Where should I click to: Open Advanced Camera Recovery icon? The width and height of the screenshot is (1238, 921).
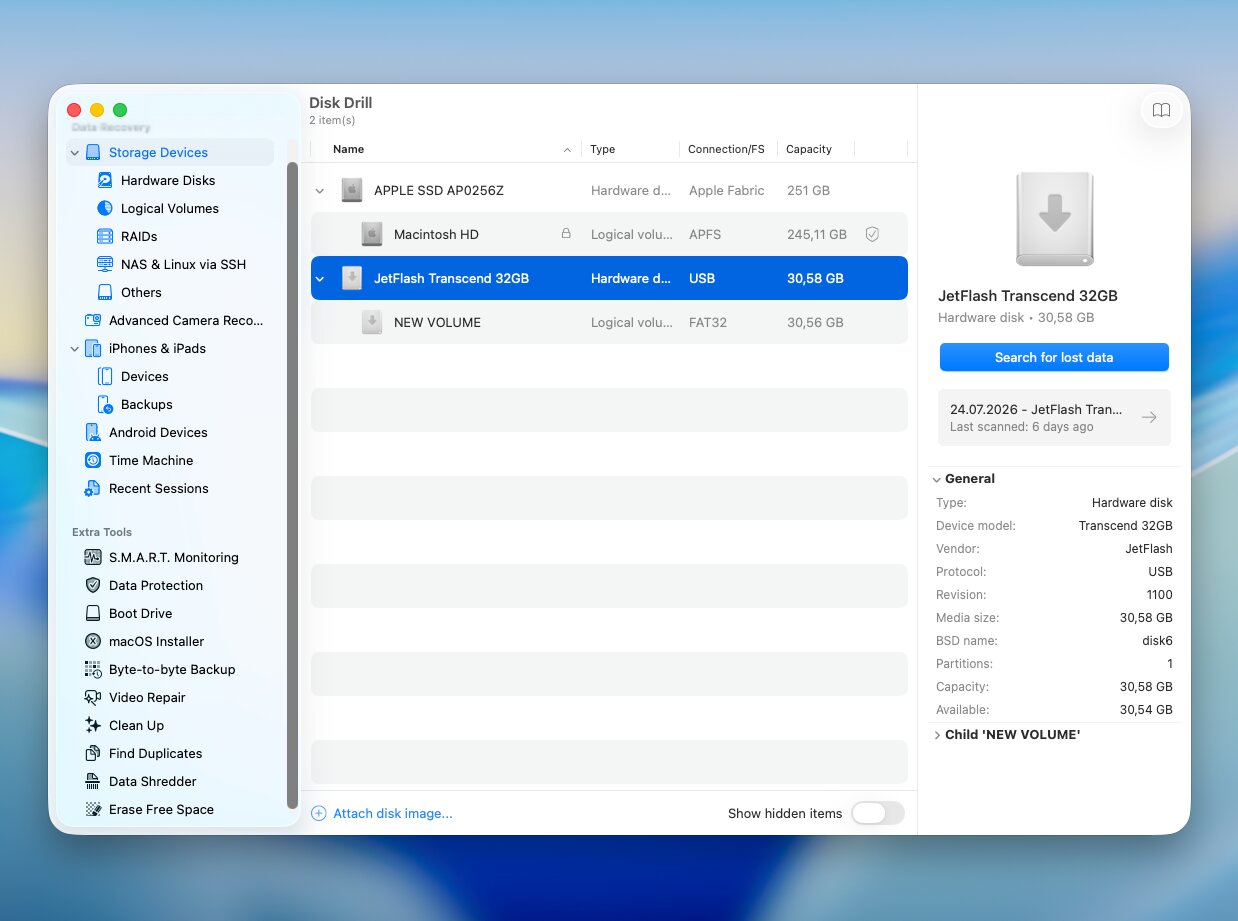coord(93,320)
